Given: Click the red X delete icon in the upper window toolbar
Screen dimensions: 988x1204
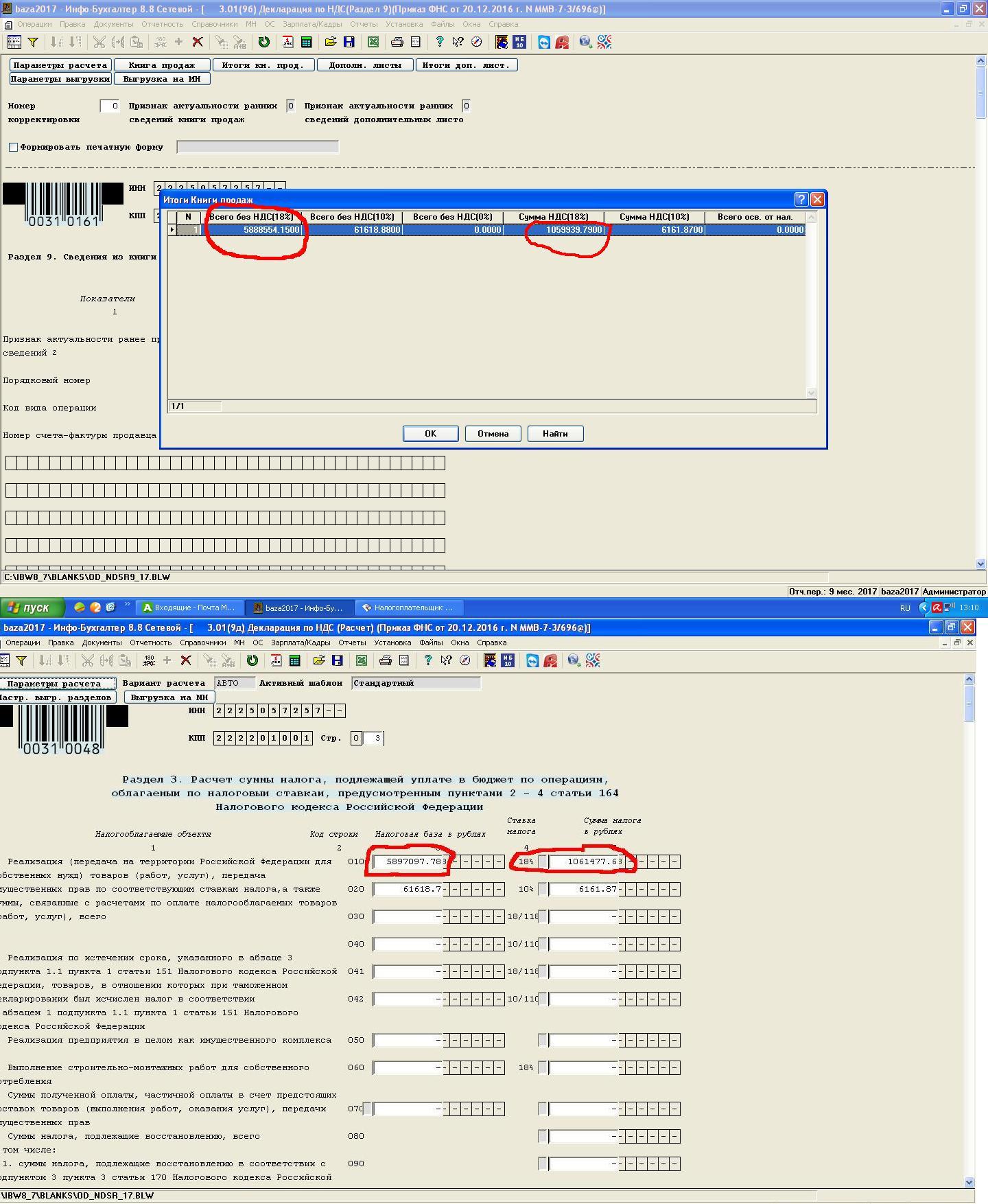Looking at the screenshot, I should [x=198, y=42].
